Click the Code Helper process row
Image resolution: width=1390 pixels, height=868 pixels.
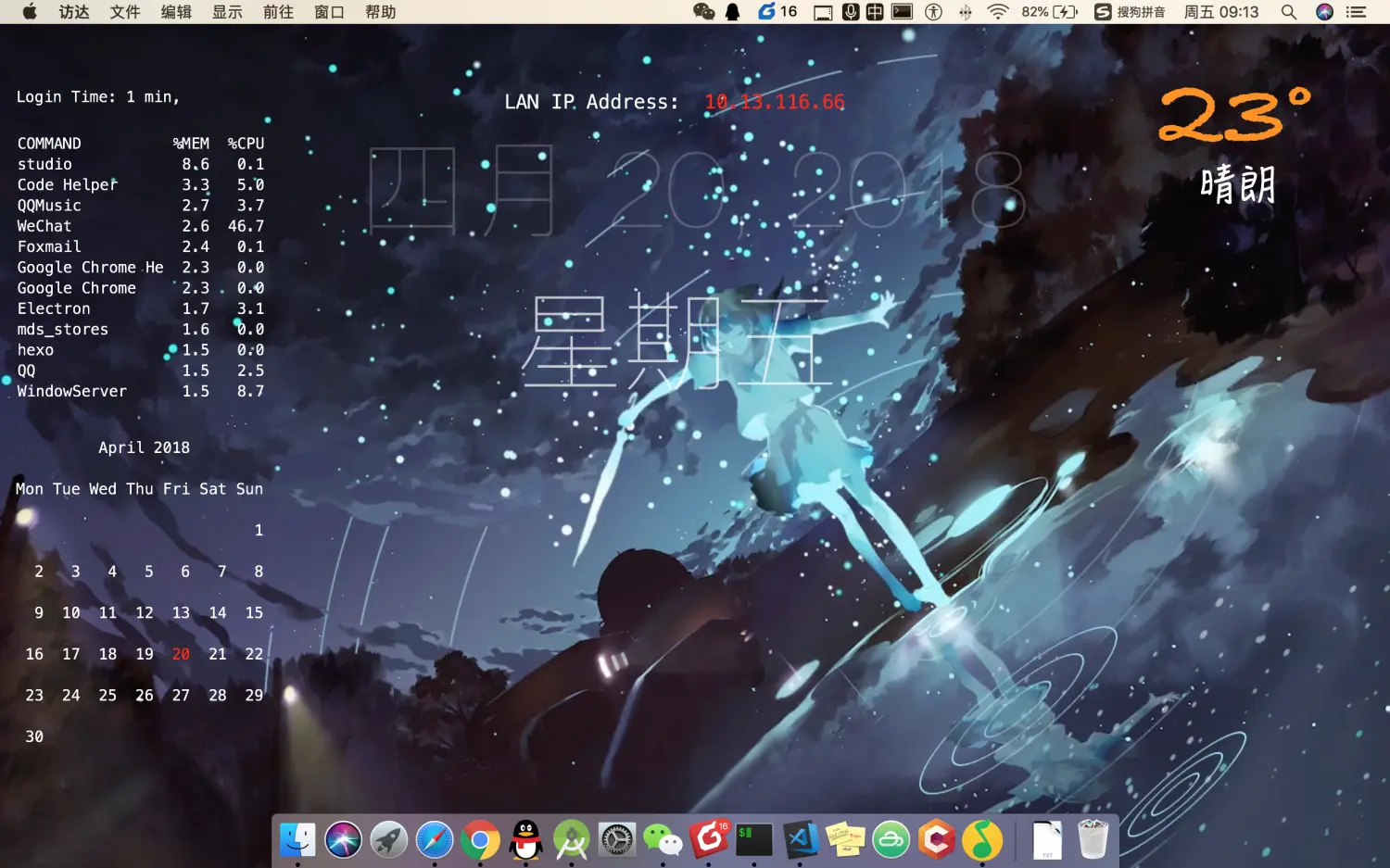pyautogui.click(x=141, y=184)
